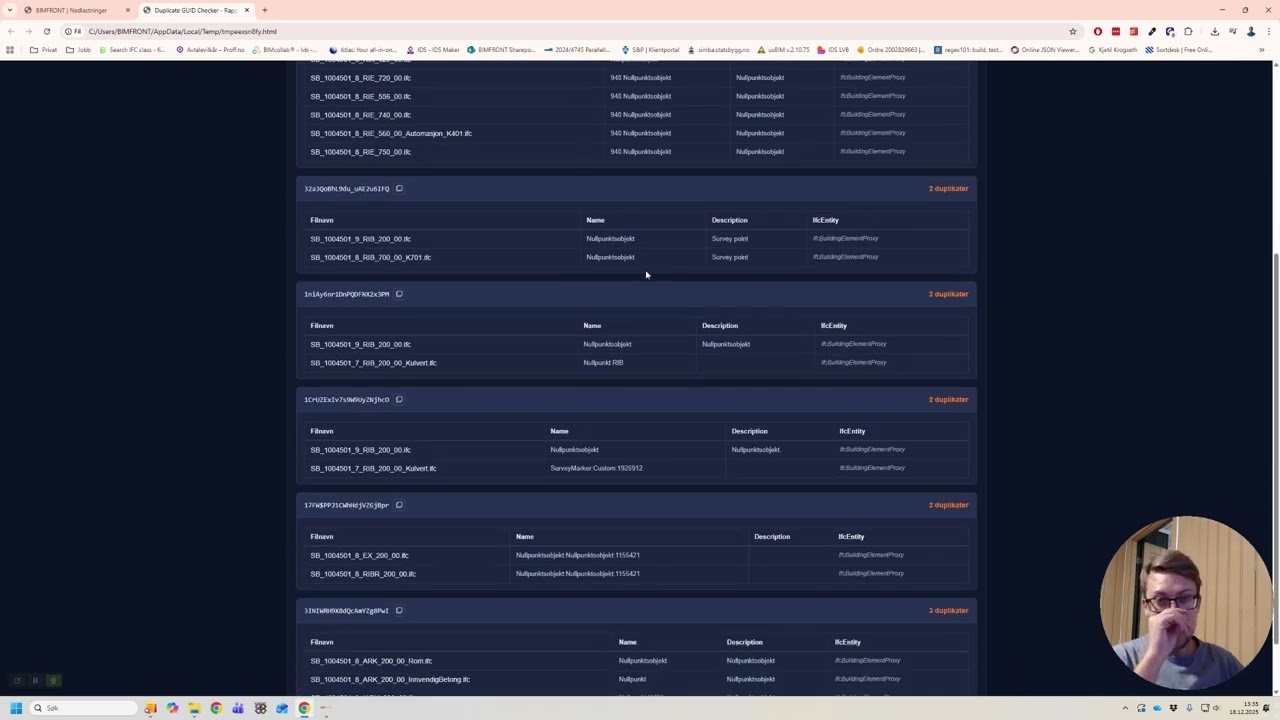
Task: Open the Jobb bookmarks folder
Action: coord(78,50)
